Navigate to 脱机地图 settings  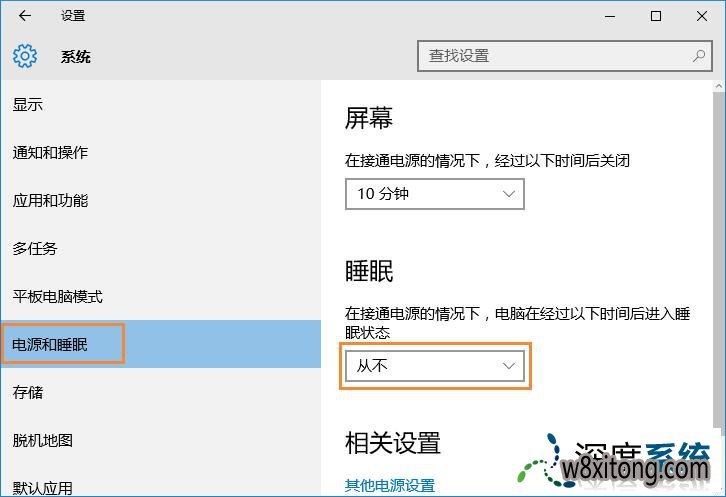pyautogui.click(x=42, y=440)
